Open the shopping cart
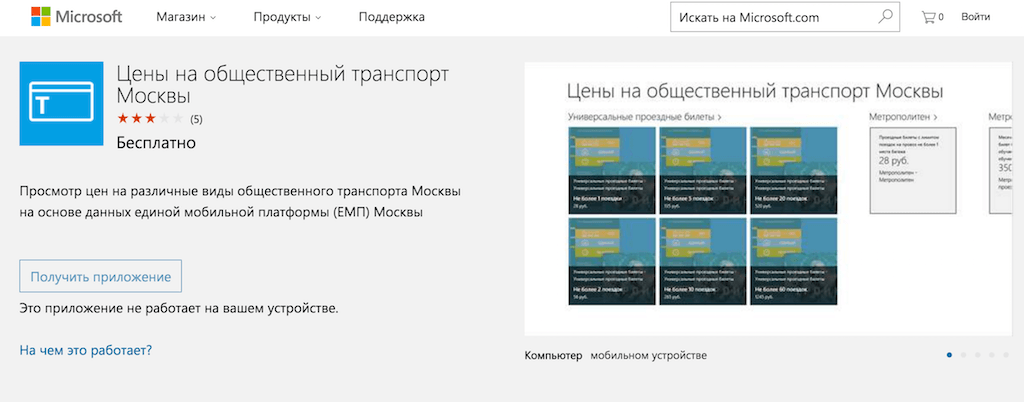 coord(932,17)
